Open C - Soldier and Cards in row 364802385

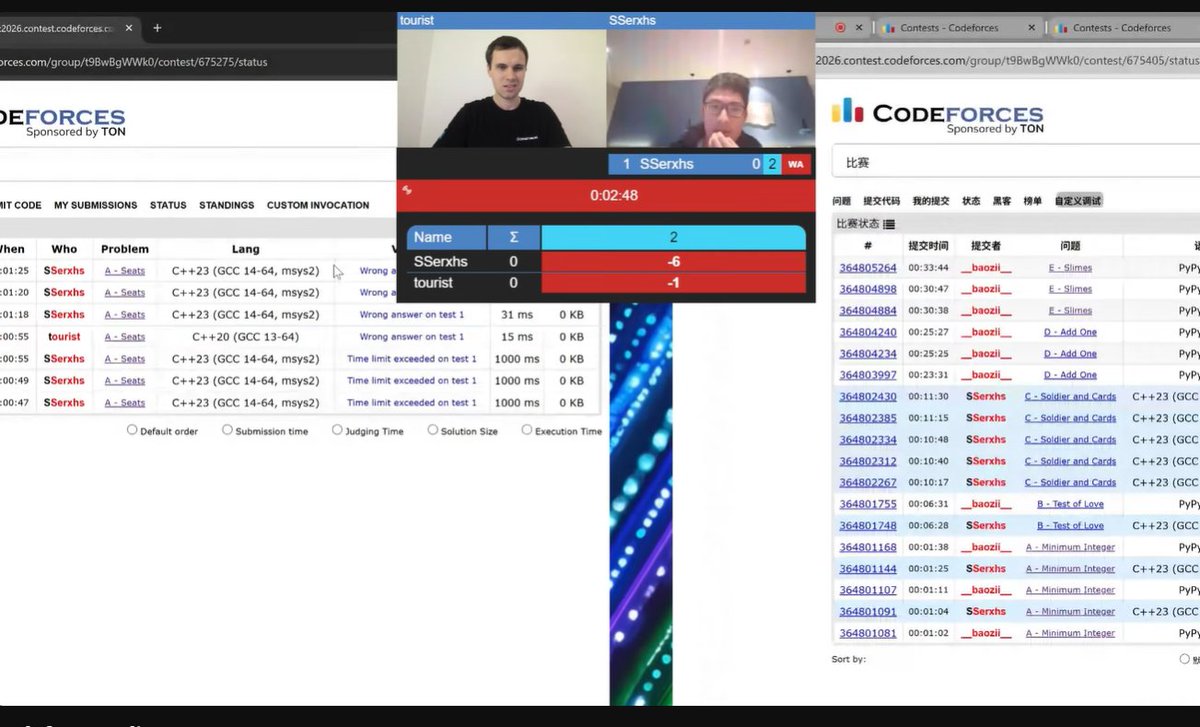click(1070, 418)
